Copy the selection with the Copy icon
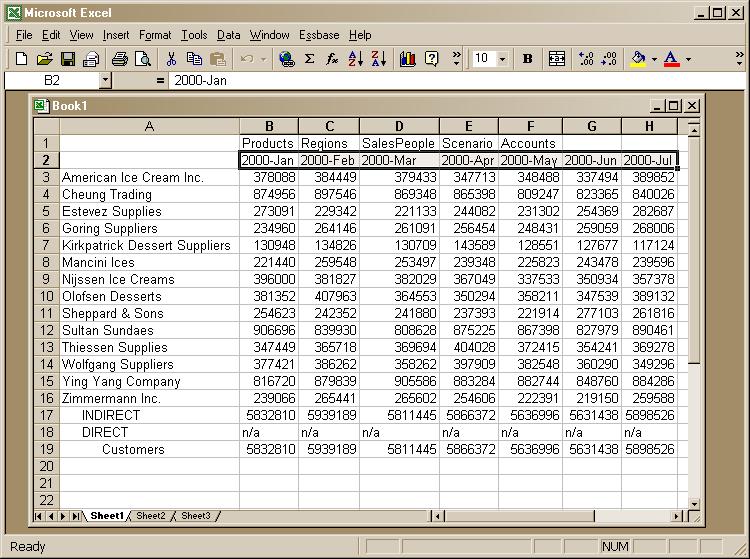The width and height of the screenshot is (750, 559). point(194,59)
